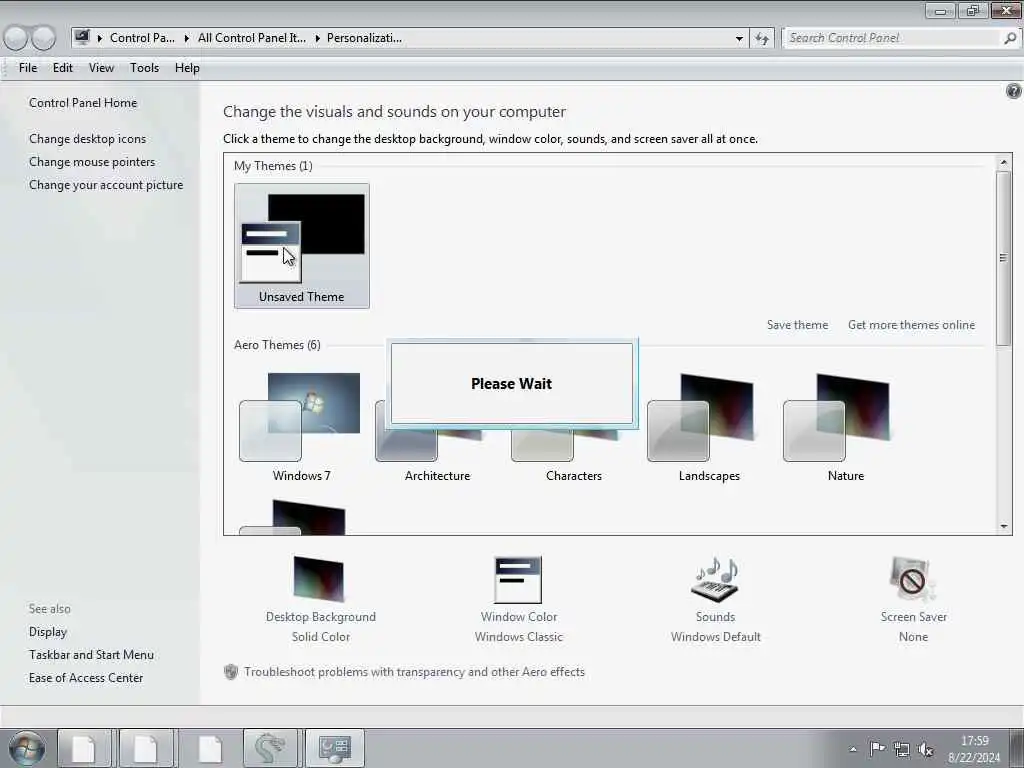Open the File menu
1024x768 pixels.
click(28, 68)
